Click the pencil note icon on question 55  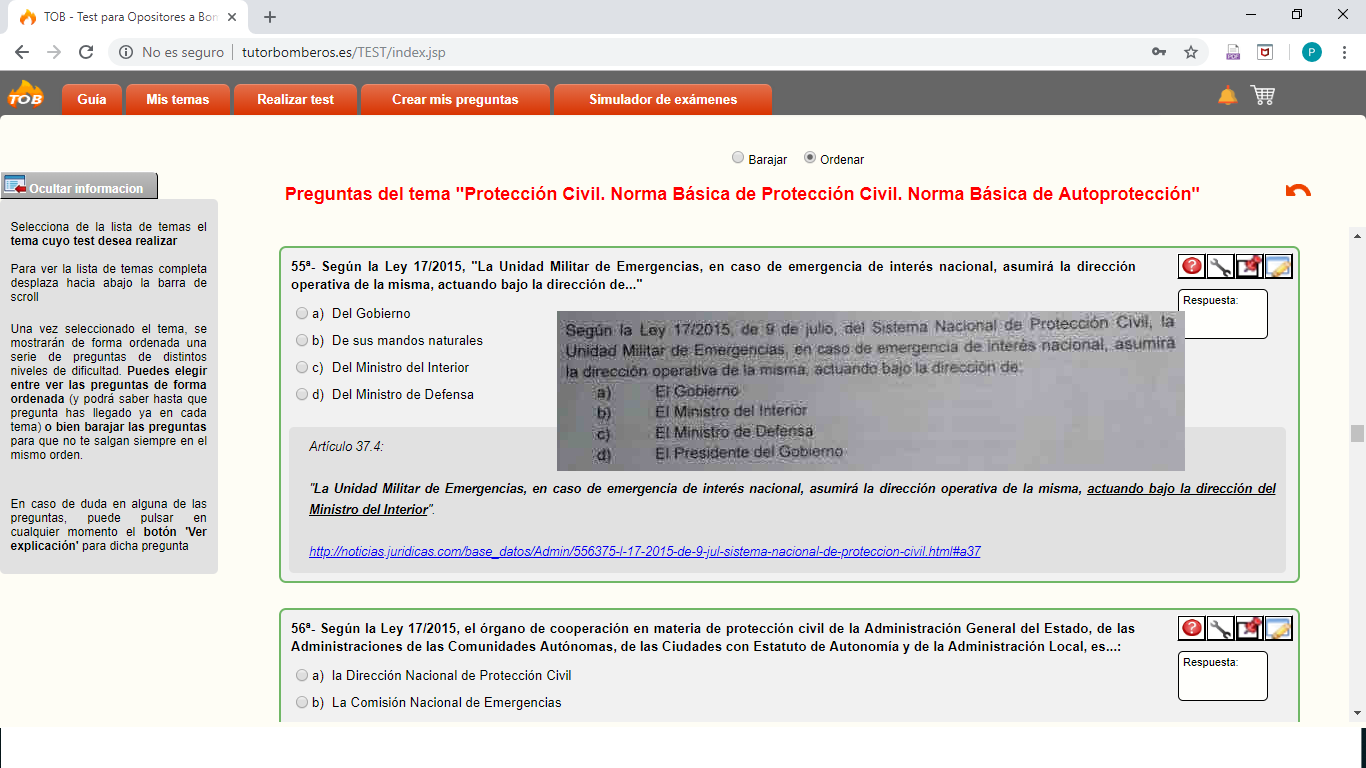pos(1279,266)
